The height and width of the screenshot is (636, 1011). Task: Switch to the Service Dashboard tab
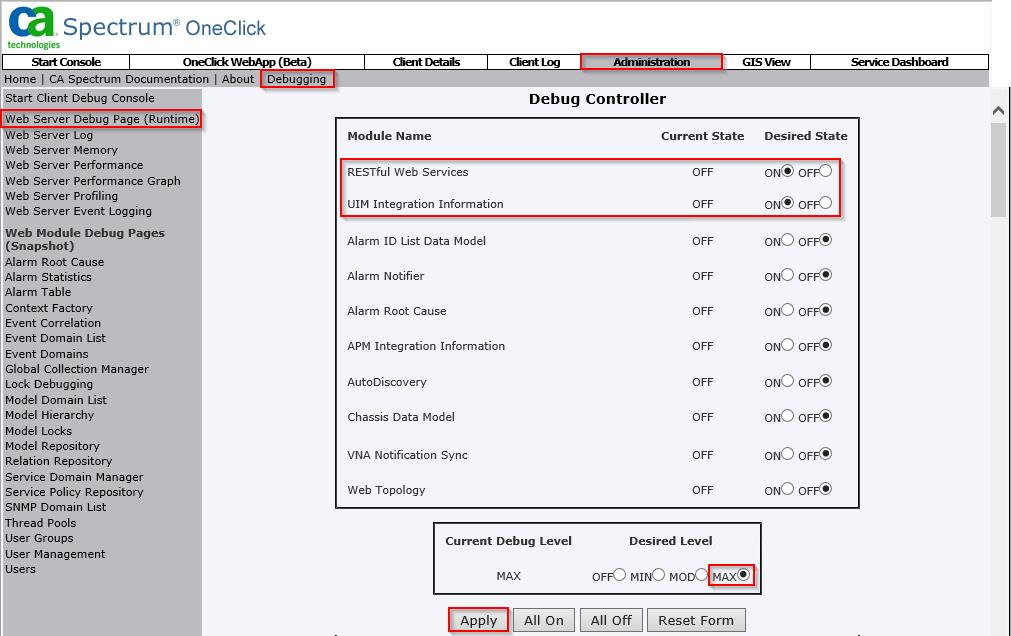click(897, 61)
